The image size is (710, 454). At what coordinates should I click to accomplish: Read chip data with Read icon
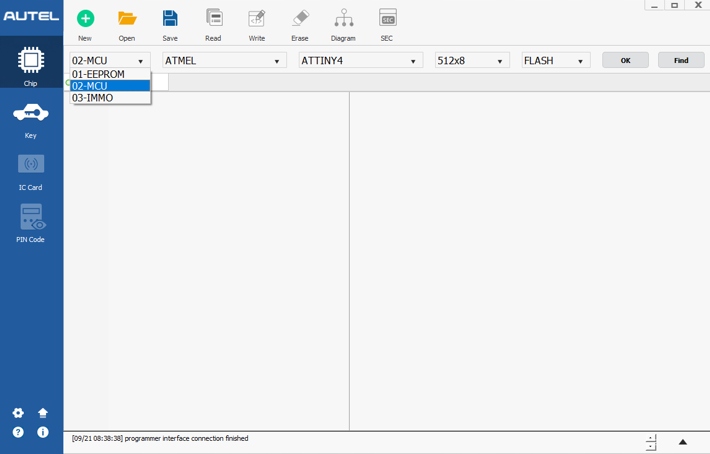(213, 19)
